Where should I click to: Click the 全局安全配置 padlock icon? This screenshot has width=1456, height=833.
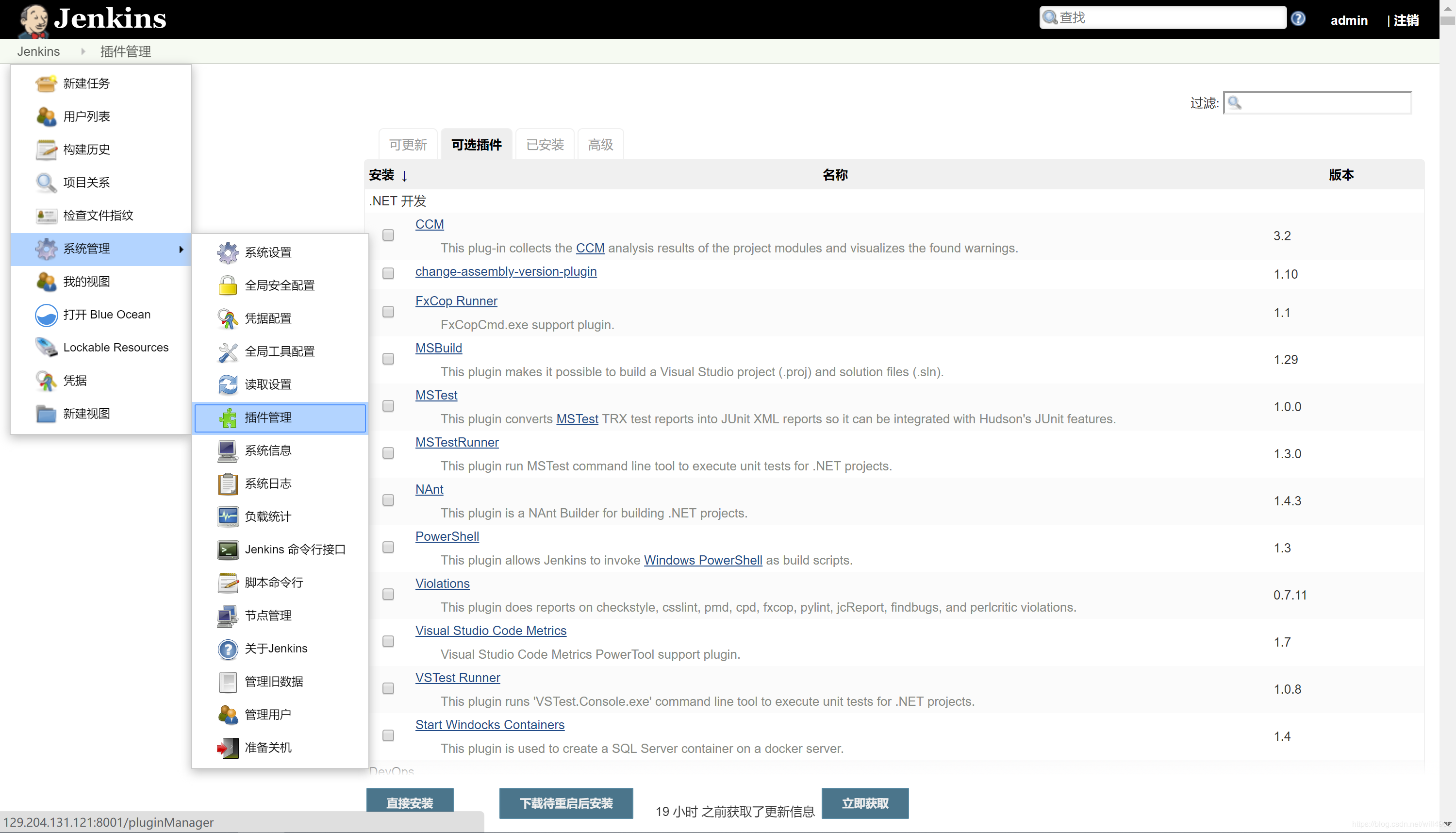point(228,285)
